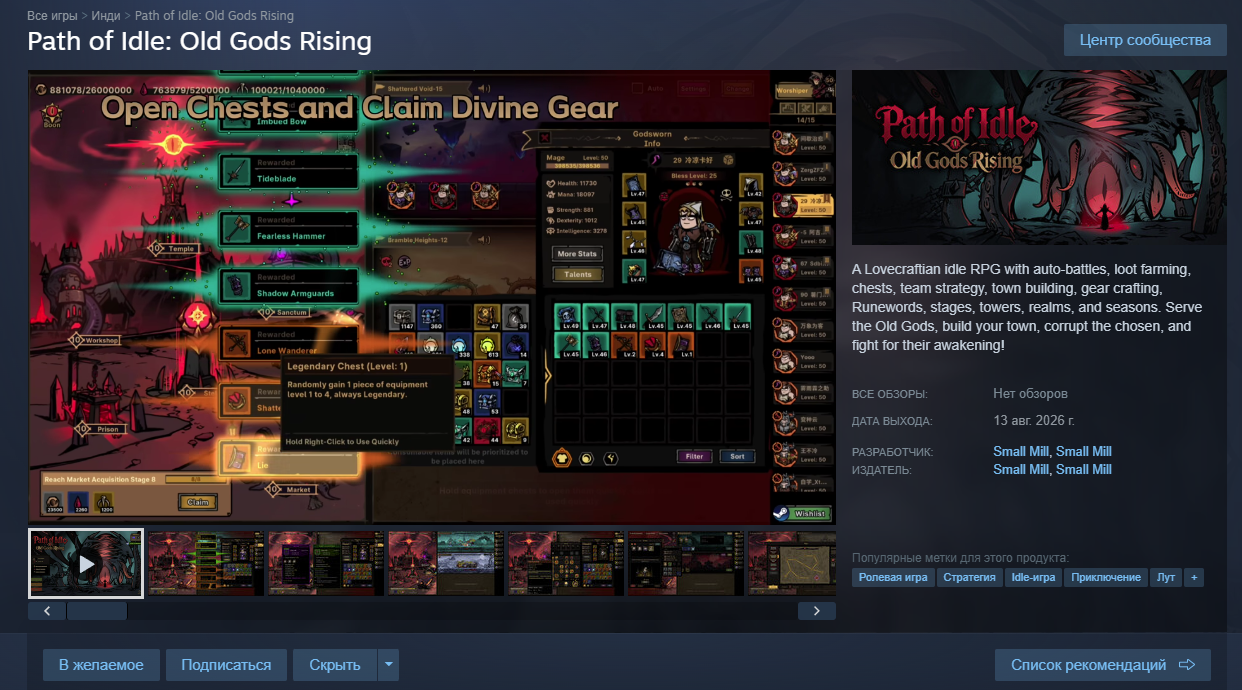Viewport: 1242px width, 690px height.
Task: Select thumbnail with gold icon inventory grid
Action: pos(566,564)
